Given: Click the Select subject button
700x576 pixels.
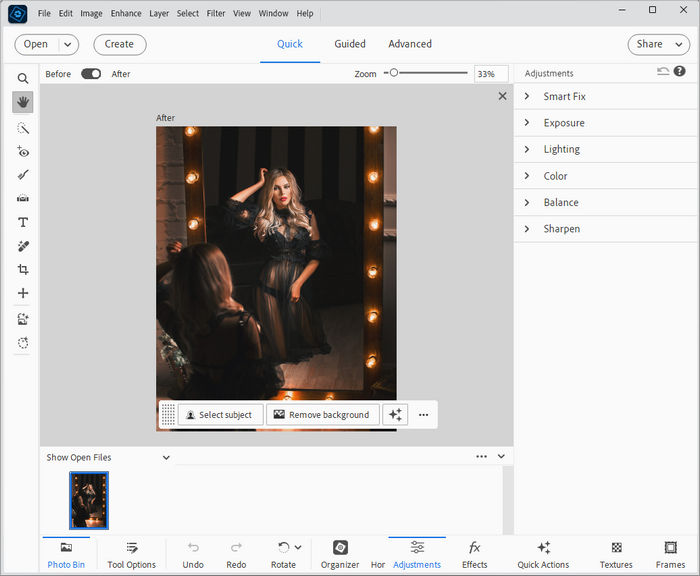Looking at the screenshot, I should tap(221, 415).
